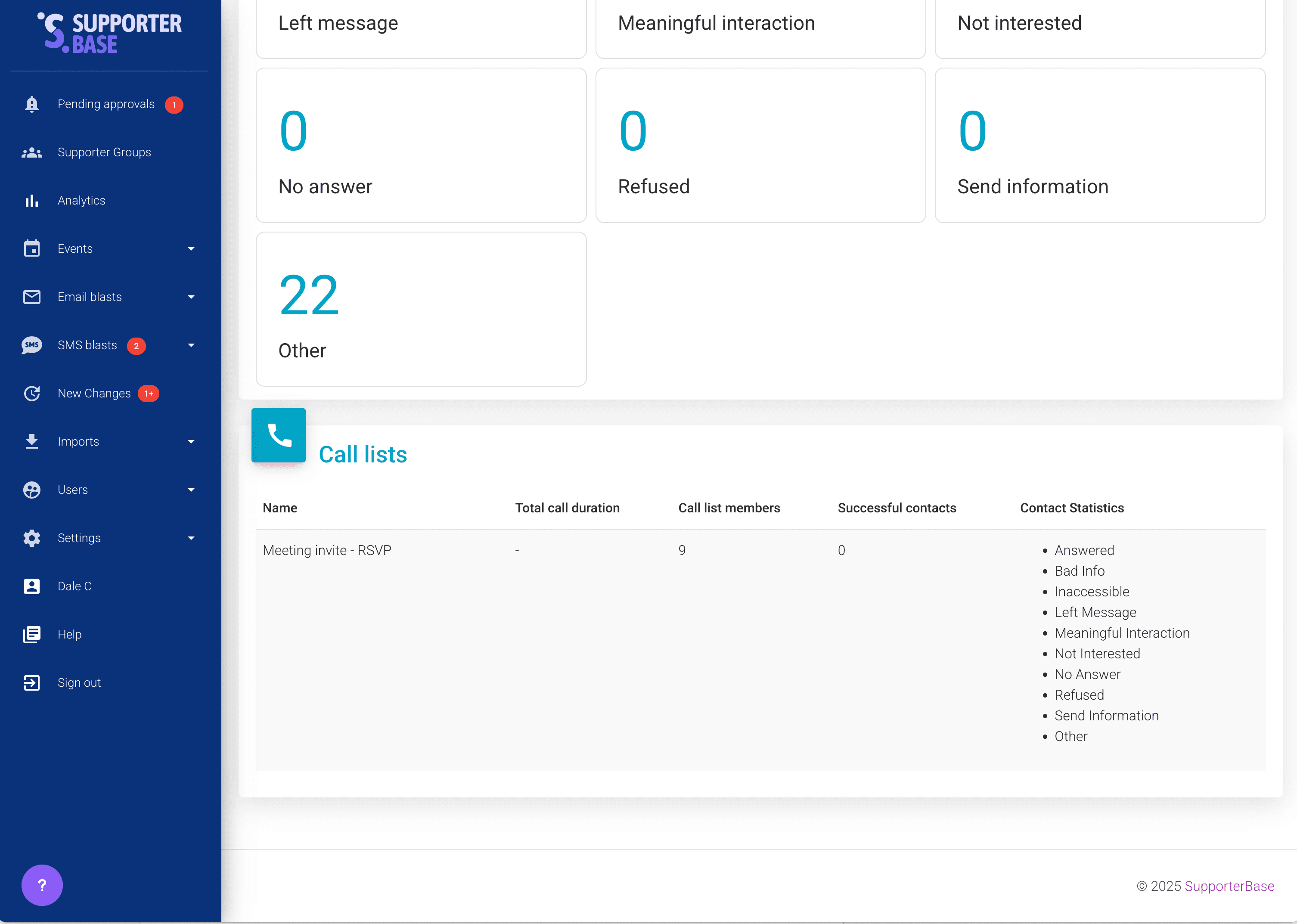Open the SupporterBase footer link
This screenshot has width=1297, height=924.
pos(1229,886)
